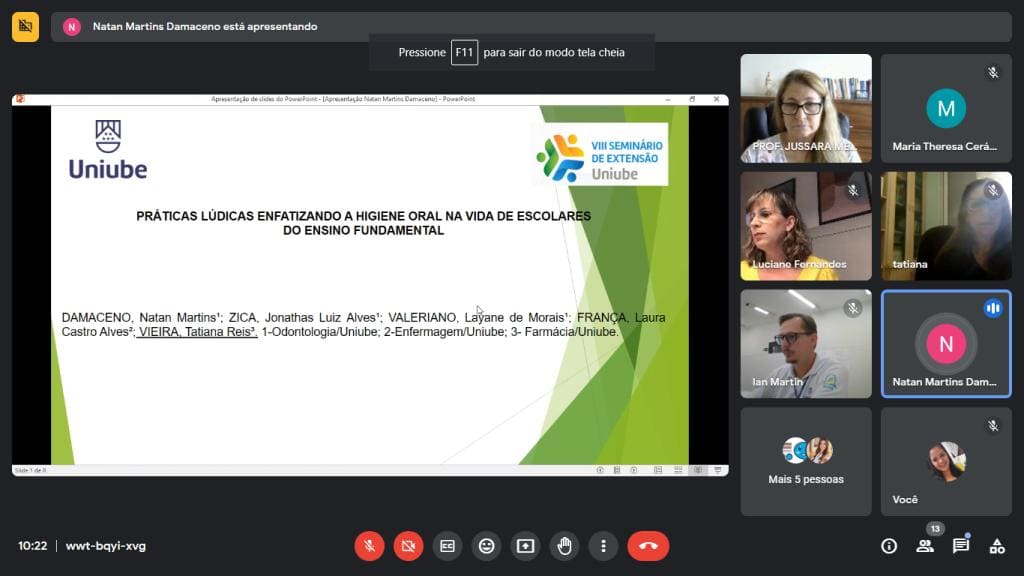
Task: Restore down the PowerPoint window
Action: [692, 99]
